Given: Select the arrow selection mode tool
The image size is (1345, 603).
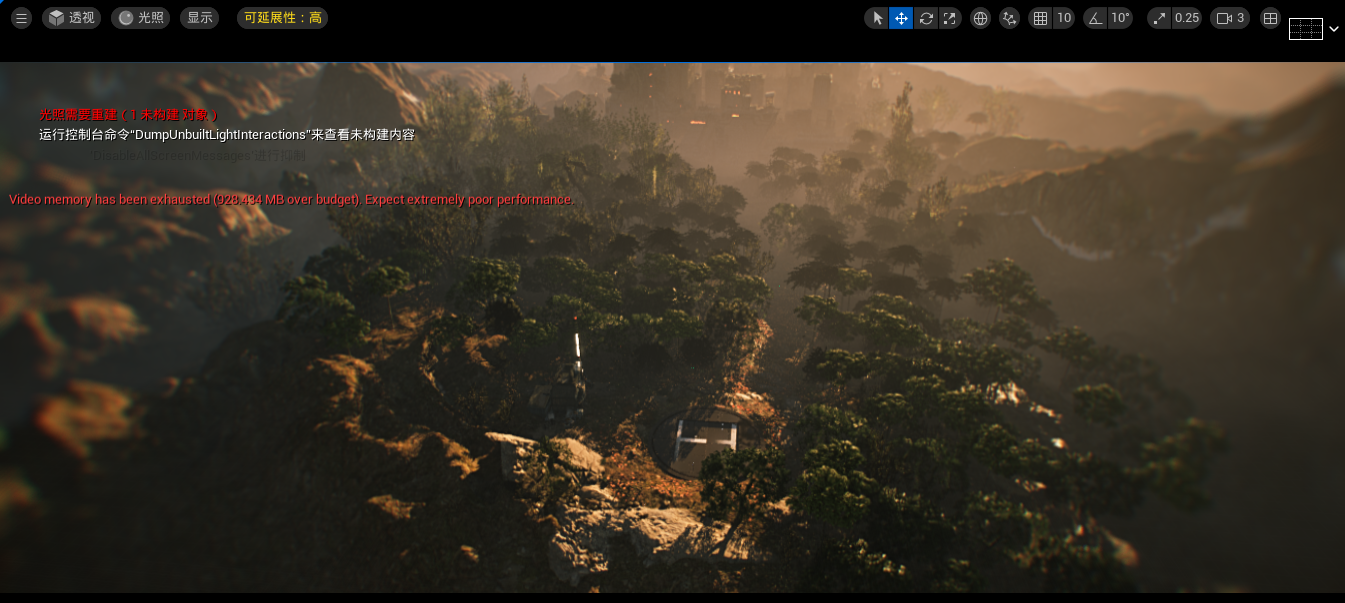Looking at the screenshot, I should click(877, 18).
